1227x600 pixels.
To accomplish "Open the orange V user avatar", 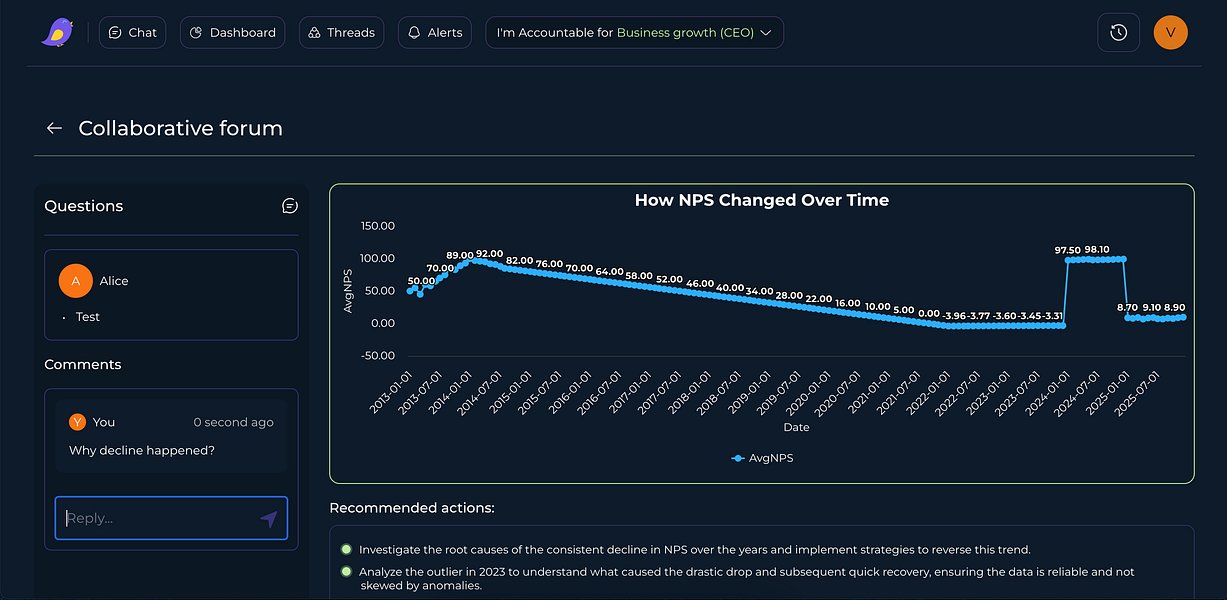I will 1170,32.
